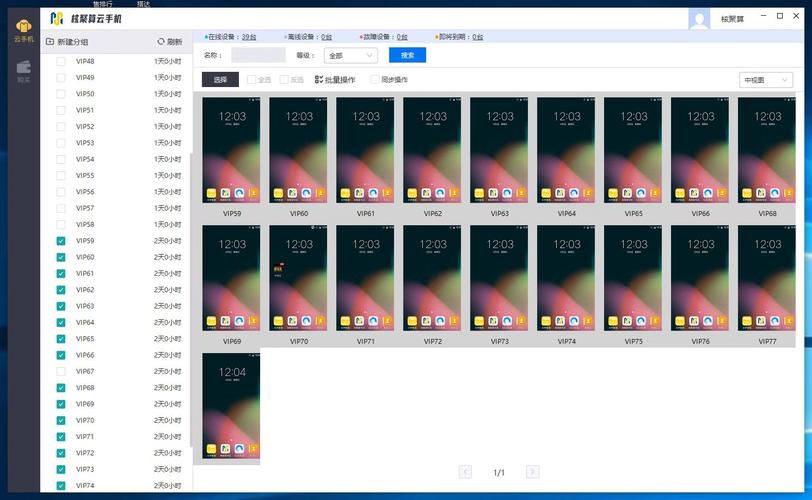Screen dimensions: 812x500
Task: Open the 等级 level dropdown showing 全部
Action: pos(351,55)
